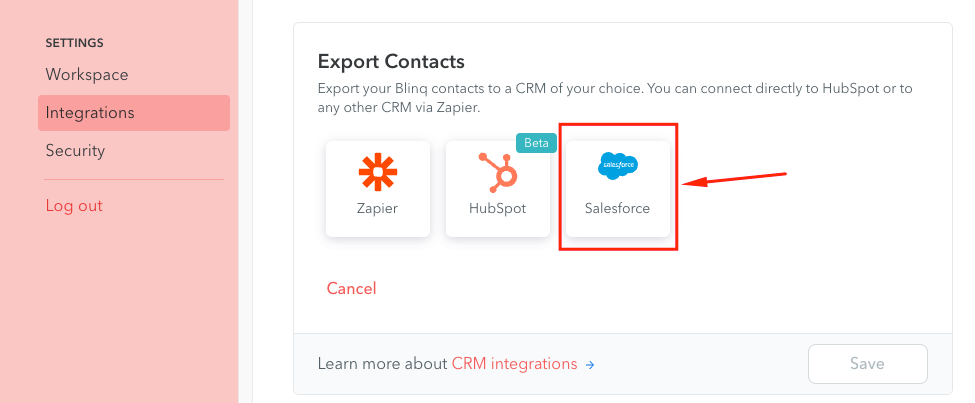Click the orange Zapier asterisk logo
The image size is (975, 403).
click(x=378, y=172)
